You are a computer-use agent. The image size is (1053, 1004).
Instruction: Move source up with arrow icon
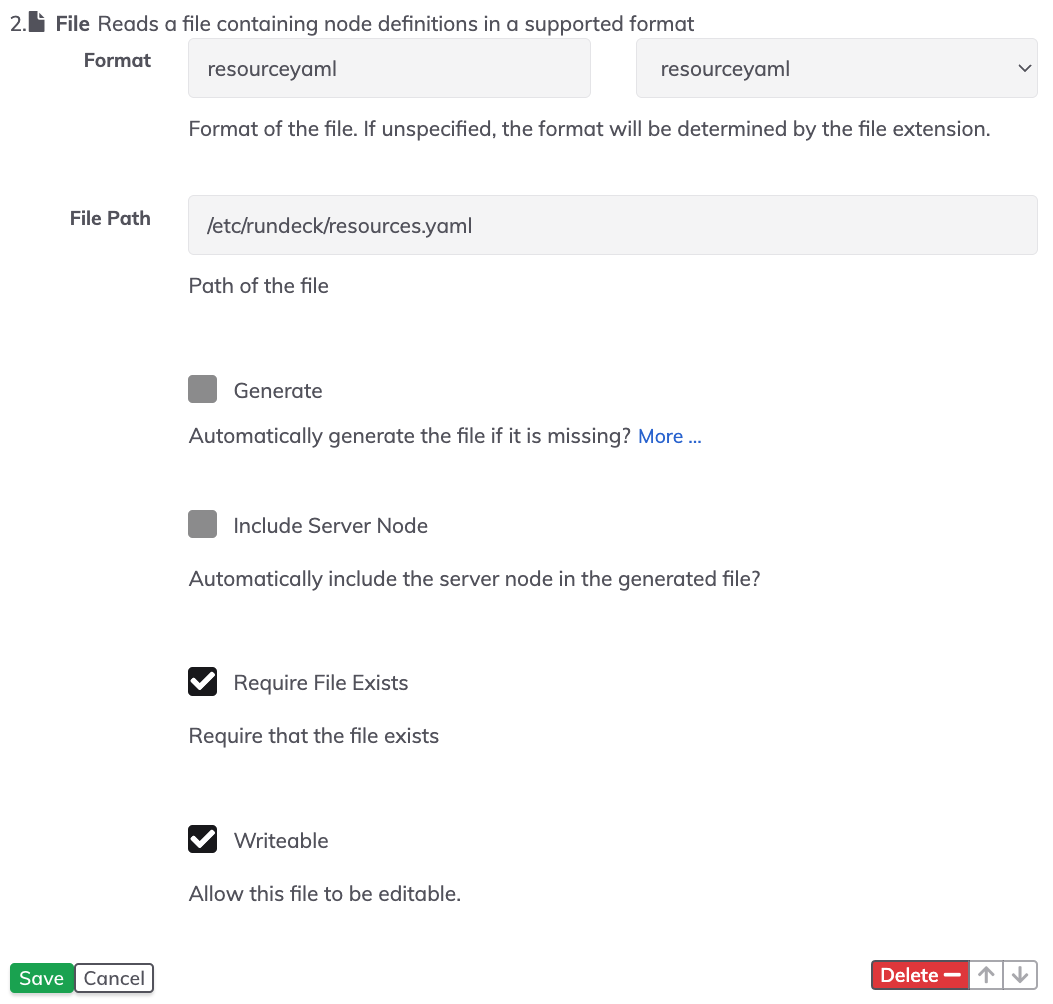tap(986, 974)
